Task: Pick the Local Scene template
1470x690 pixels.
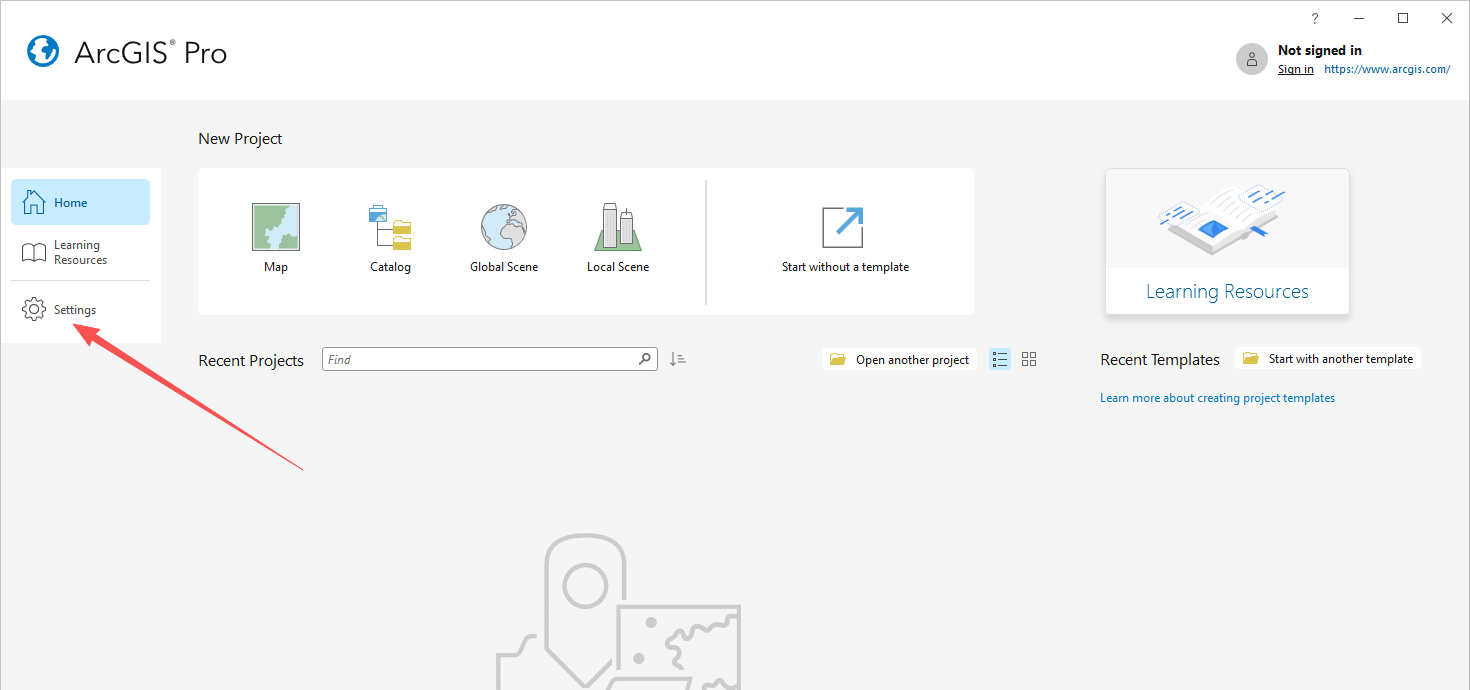Action: (x=618, y=229)
